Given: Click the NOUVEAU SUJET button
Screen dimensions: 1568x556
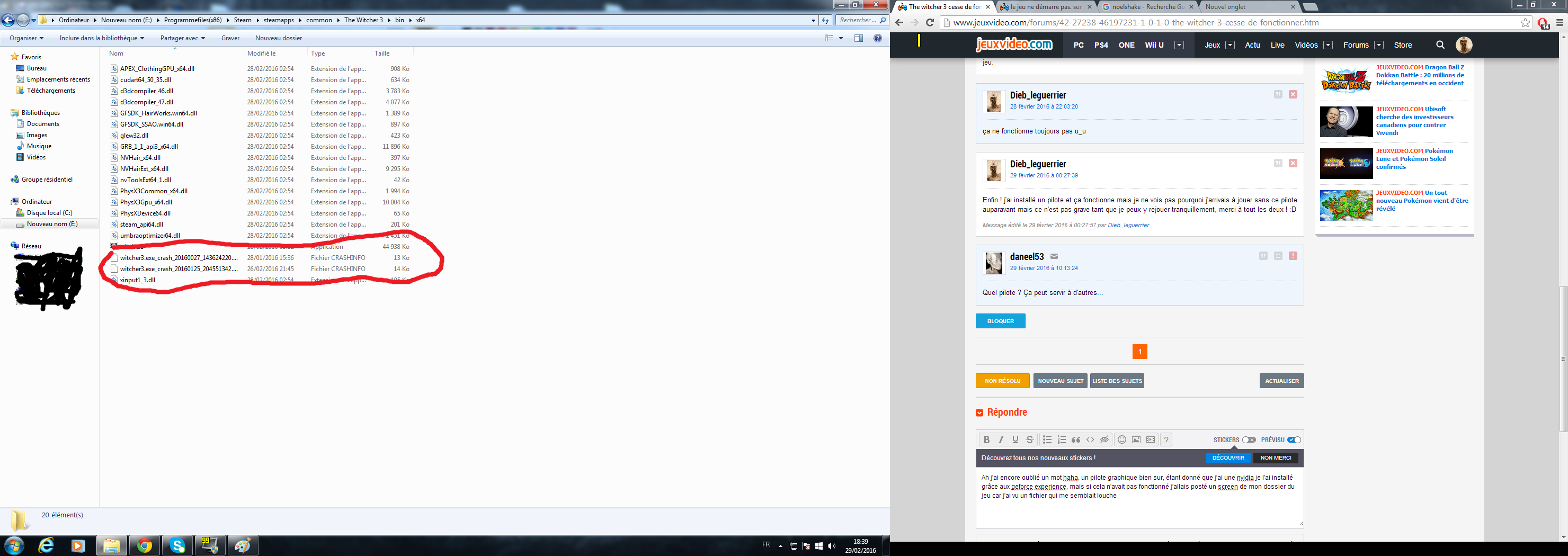Looking at the screenshot, I should [1061, 381].
